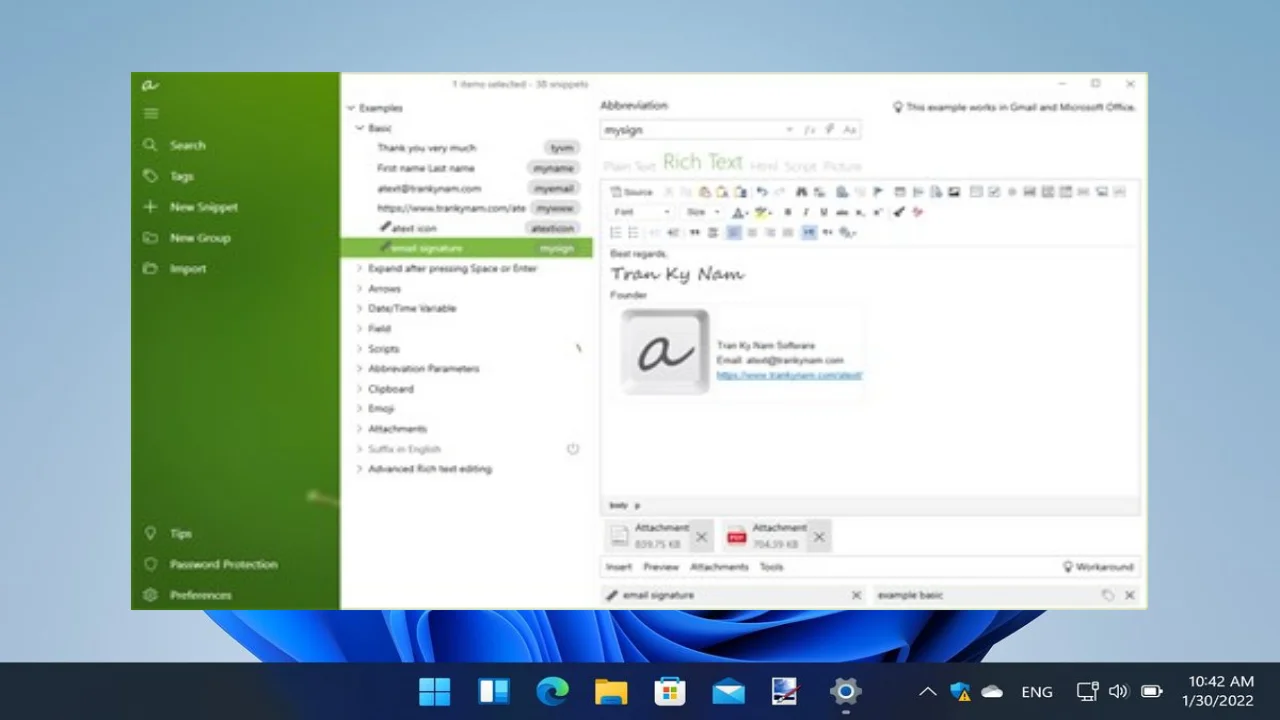
Task: Click the tag icon beside example basic
Action: [x=1108, y=595]
